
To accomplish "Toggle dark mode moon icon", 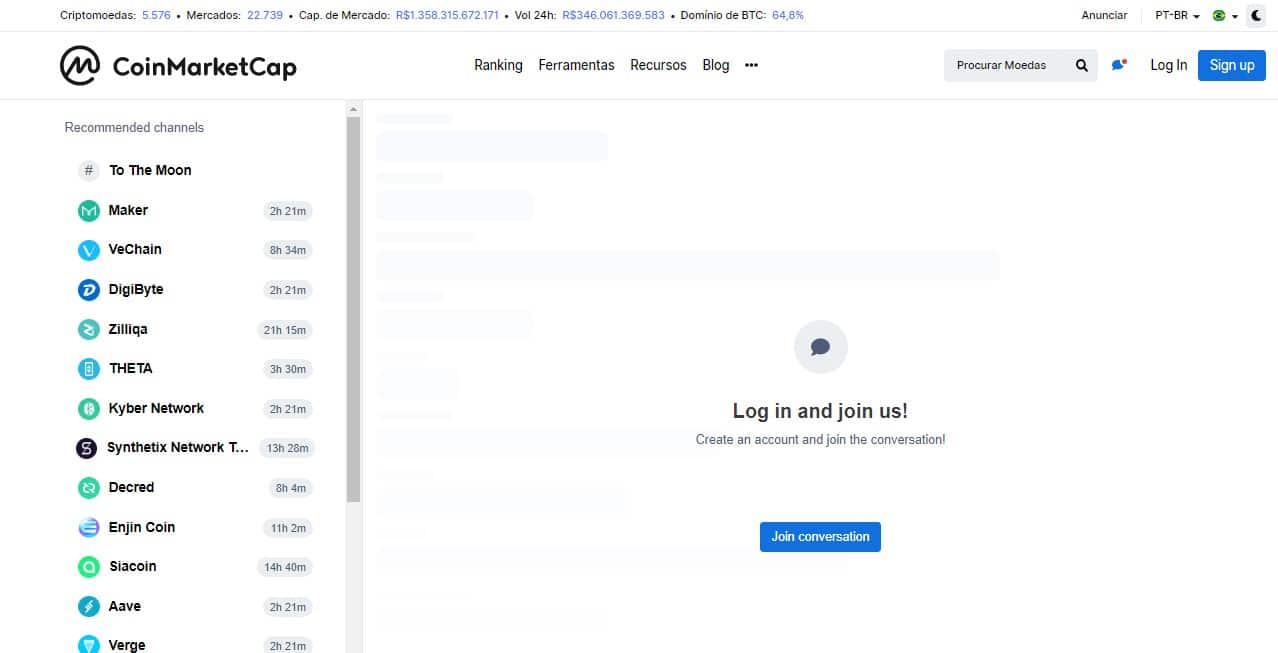I will coord(1255,15).
